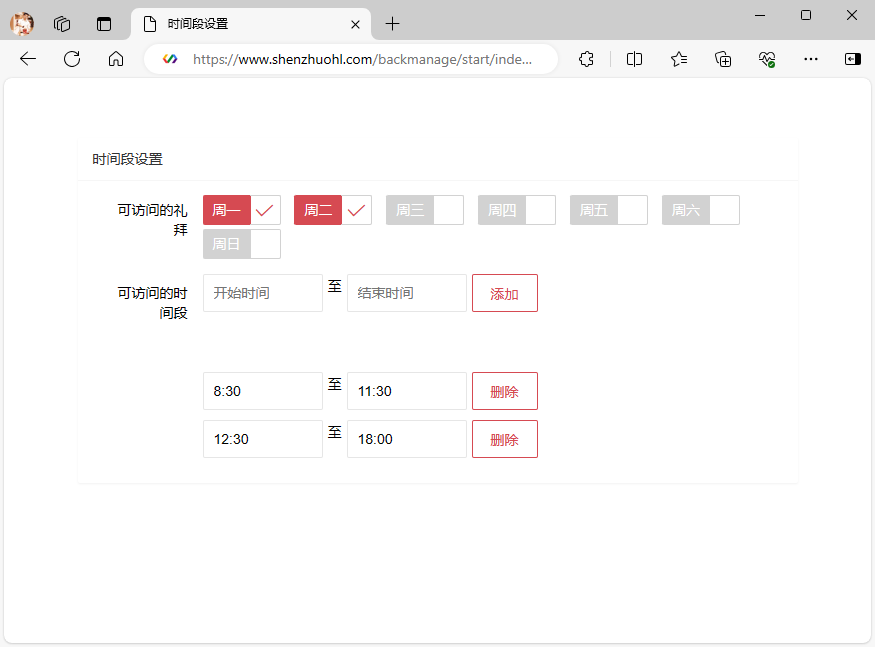
Task: Toggle split screen view icon
Action: pyautogui.click(x=634, y=59)
